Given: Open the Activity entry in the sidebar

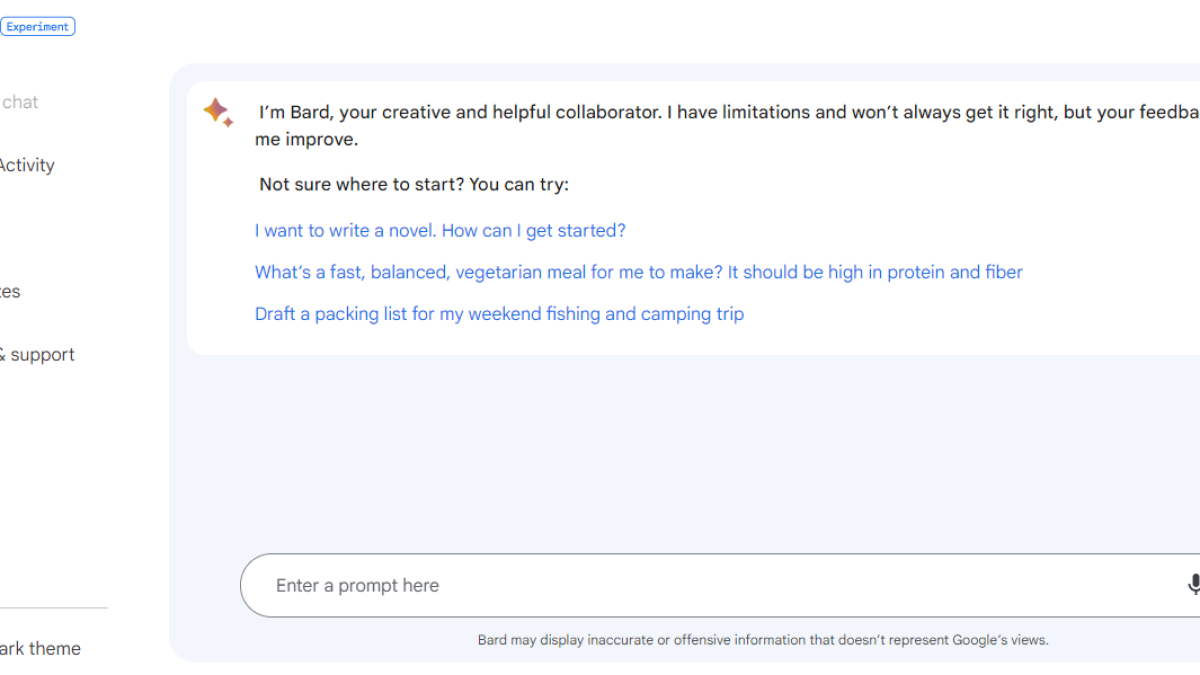Looking at the screenshot, I should [27, 165].
